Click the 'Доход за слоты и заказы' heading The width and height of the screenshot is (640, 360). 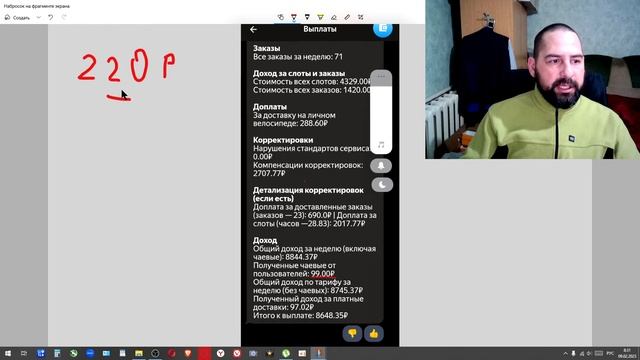pos(299,73)
